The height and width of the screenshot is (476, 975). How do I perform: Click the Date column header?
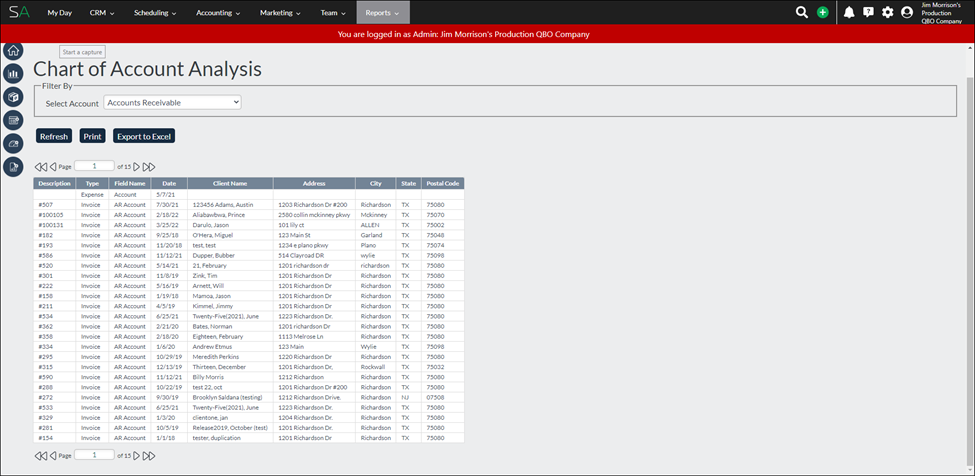point(169,183)
